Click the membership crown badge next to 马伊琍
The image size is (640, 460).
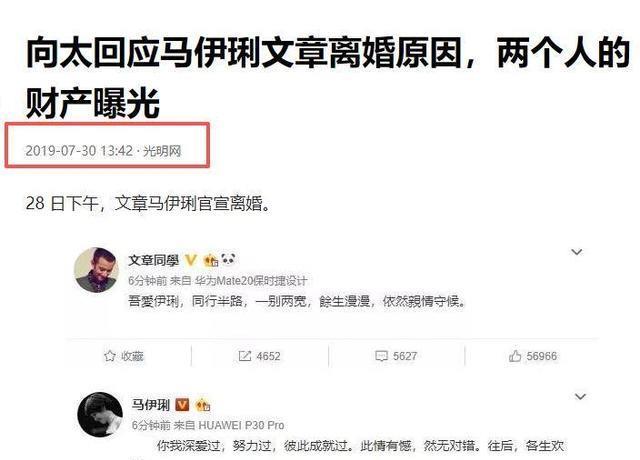coord(203,405)
